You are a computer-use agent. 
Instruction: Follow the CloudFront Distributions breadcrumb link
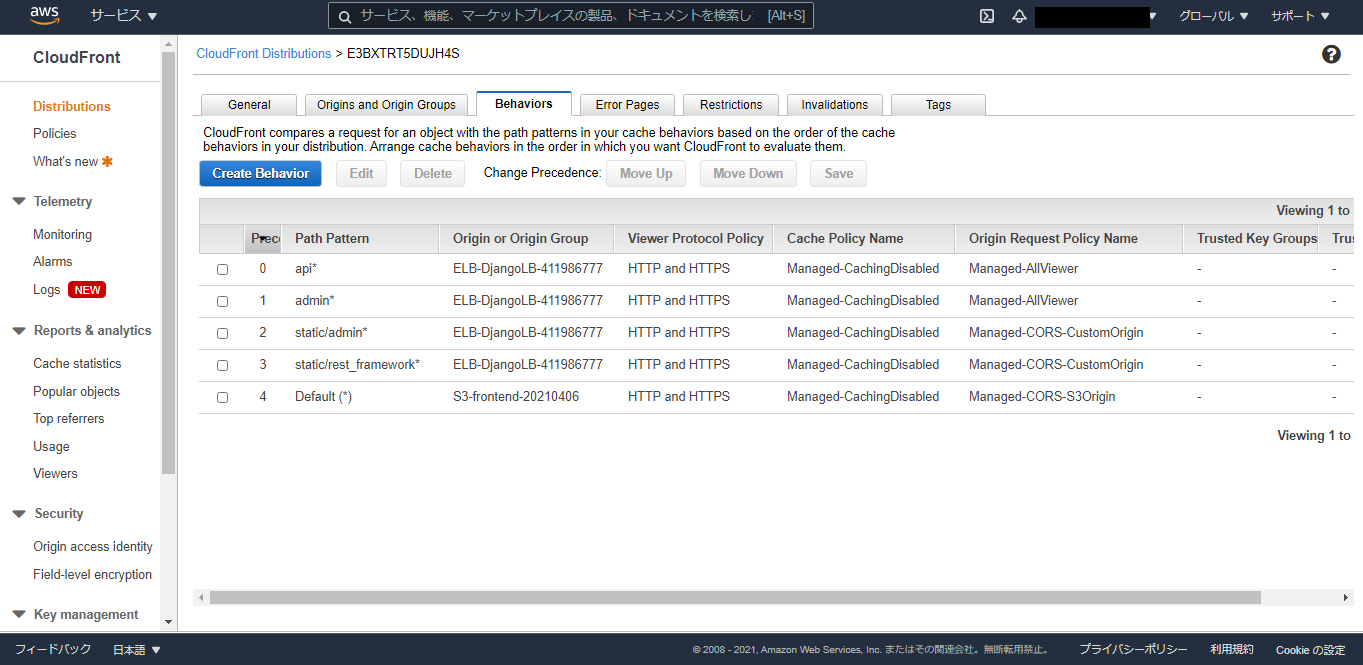(x=263, y=53)
